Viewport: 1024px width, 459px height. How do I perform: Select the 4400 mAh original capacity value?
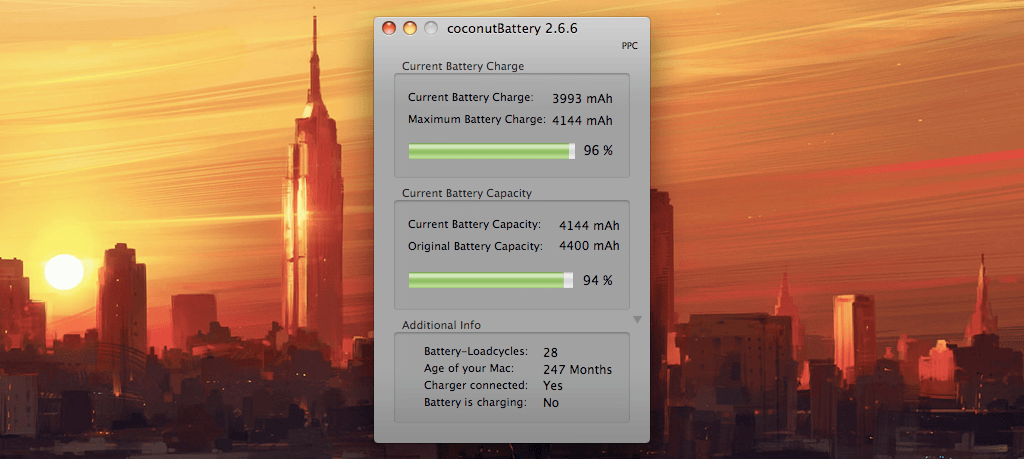coord(589,246)
